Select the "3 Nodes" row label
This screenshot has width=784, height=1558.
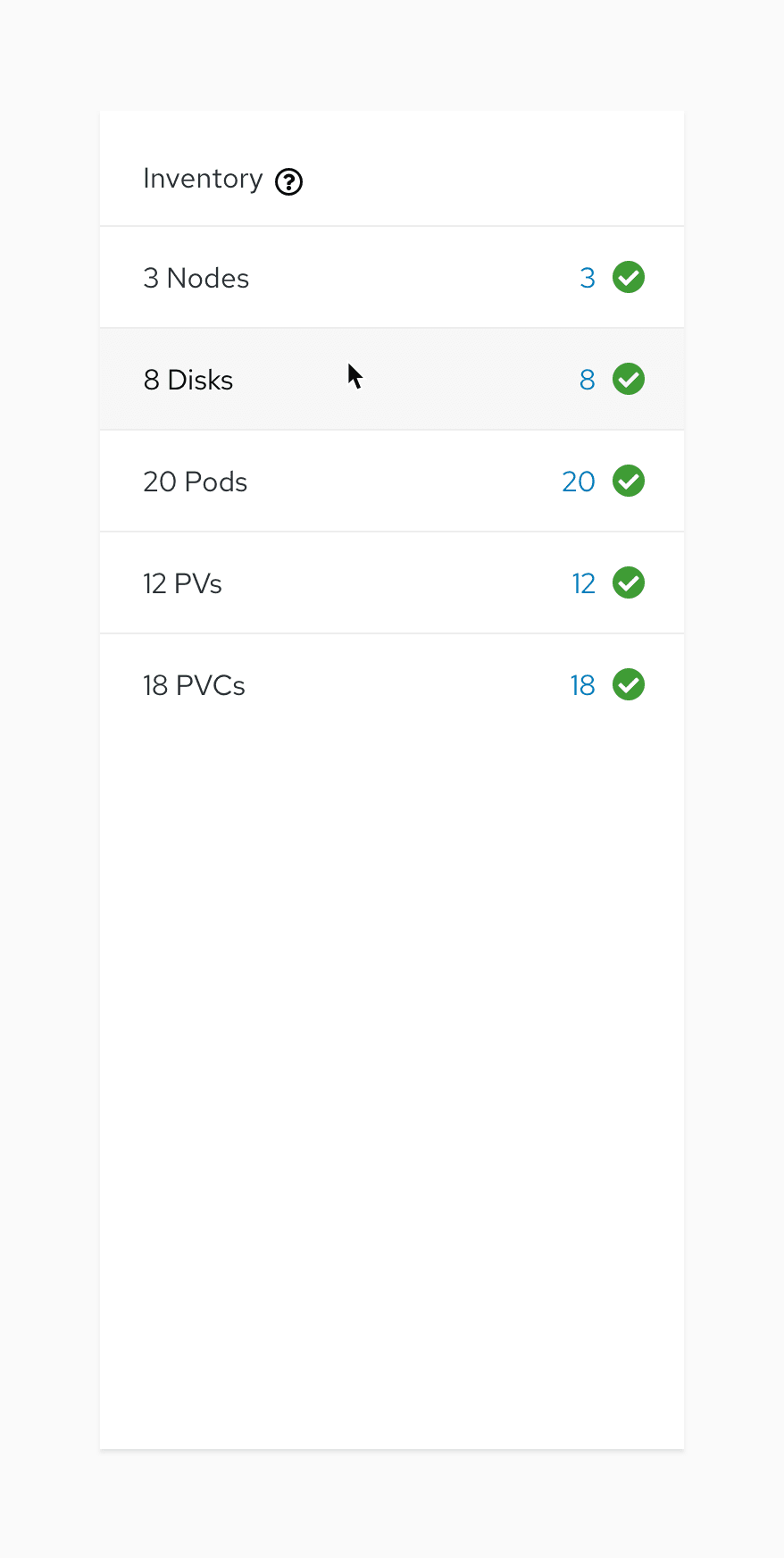pos(196,278)
